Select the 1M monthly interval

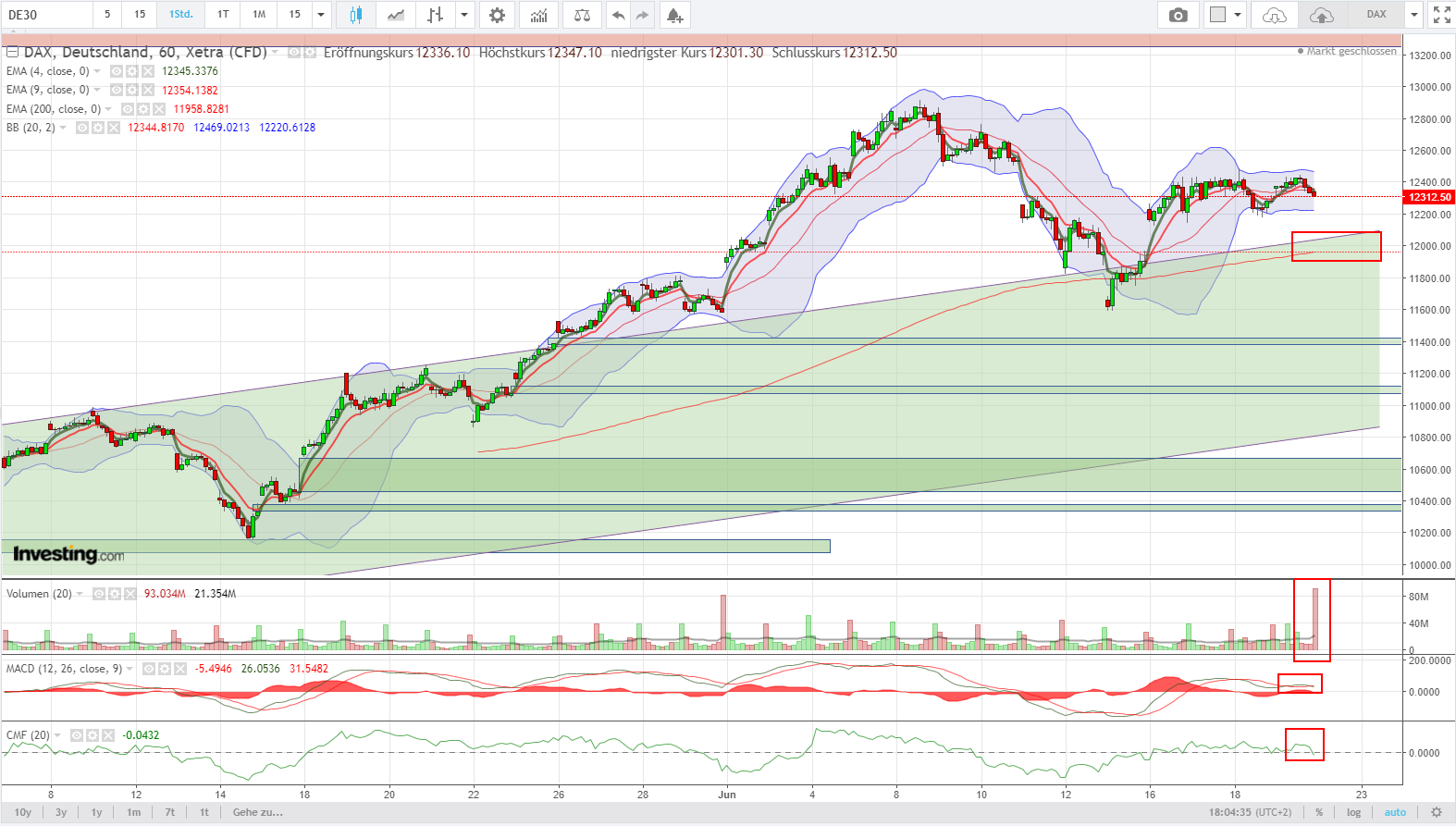[259, 15]
